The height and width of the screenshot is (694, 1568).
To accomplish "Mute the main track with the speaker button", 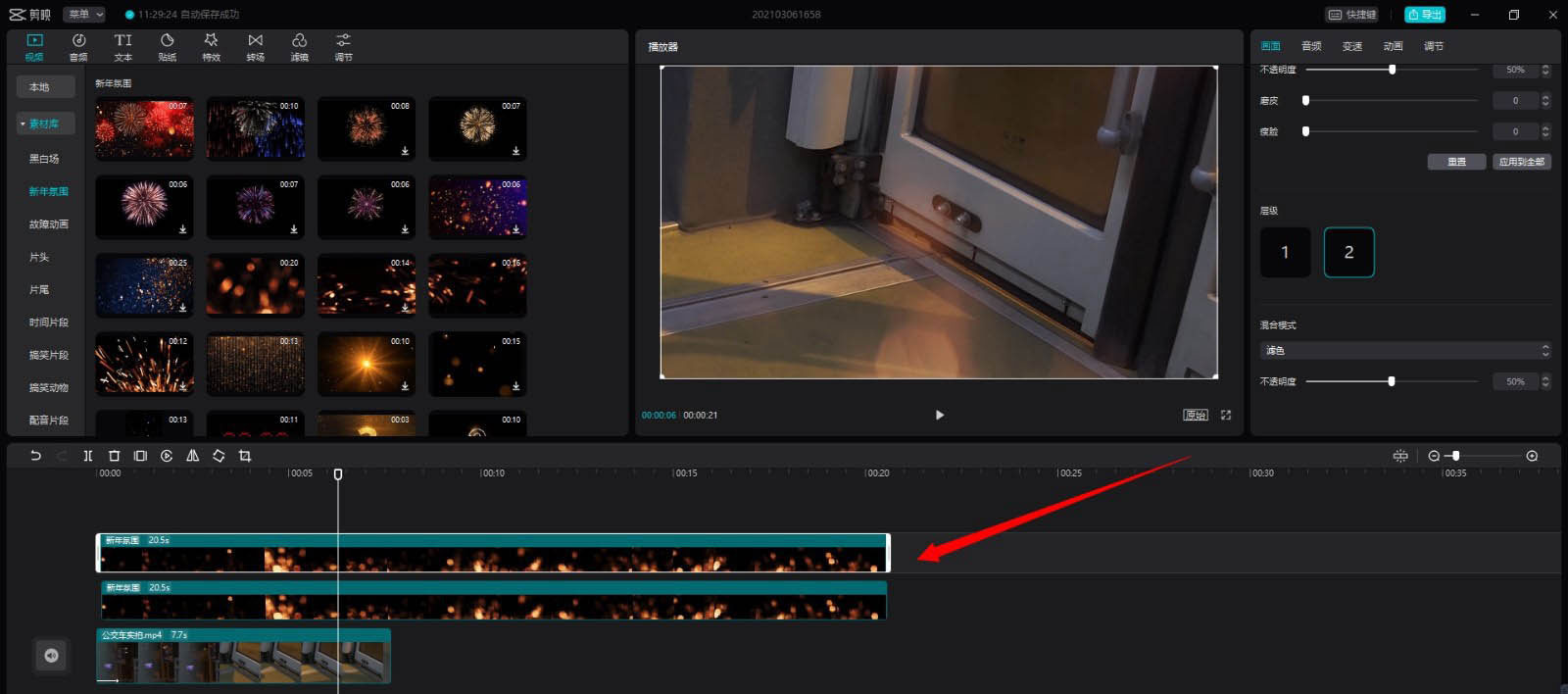I will click(x=51, y=656).
